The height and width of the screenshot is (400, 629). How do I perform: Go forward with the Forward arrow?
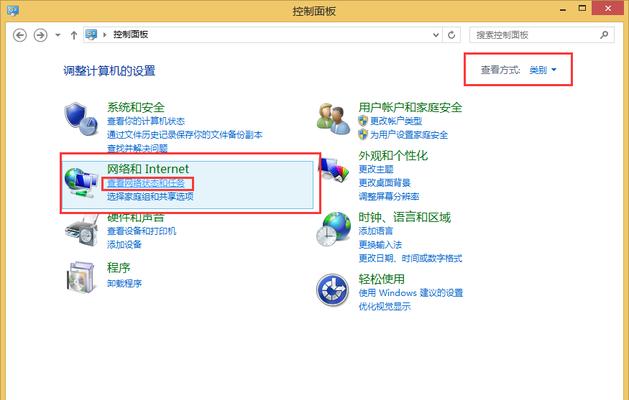coord(40,35)
